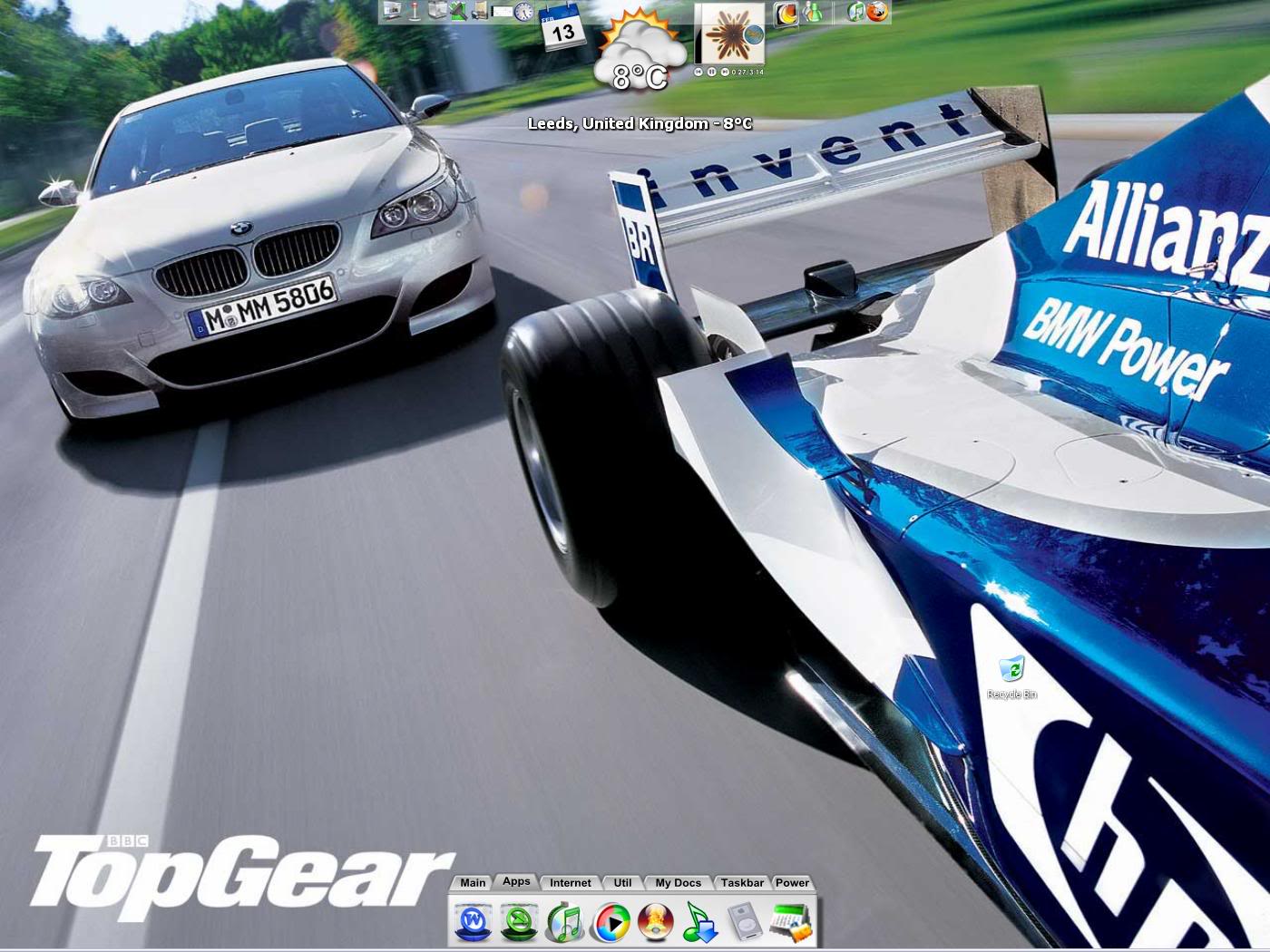Open the My Docs tab
This screenshot has height=952, width=1270.
point(678,882)
